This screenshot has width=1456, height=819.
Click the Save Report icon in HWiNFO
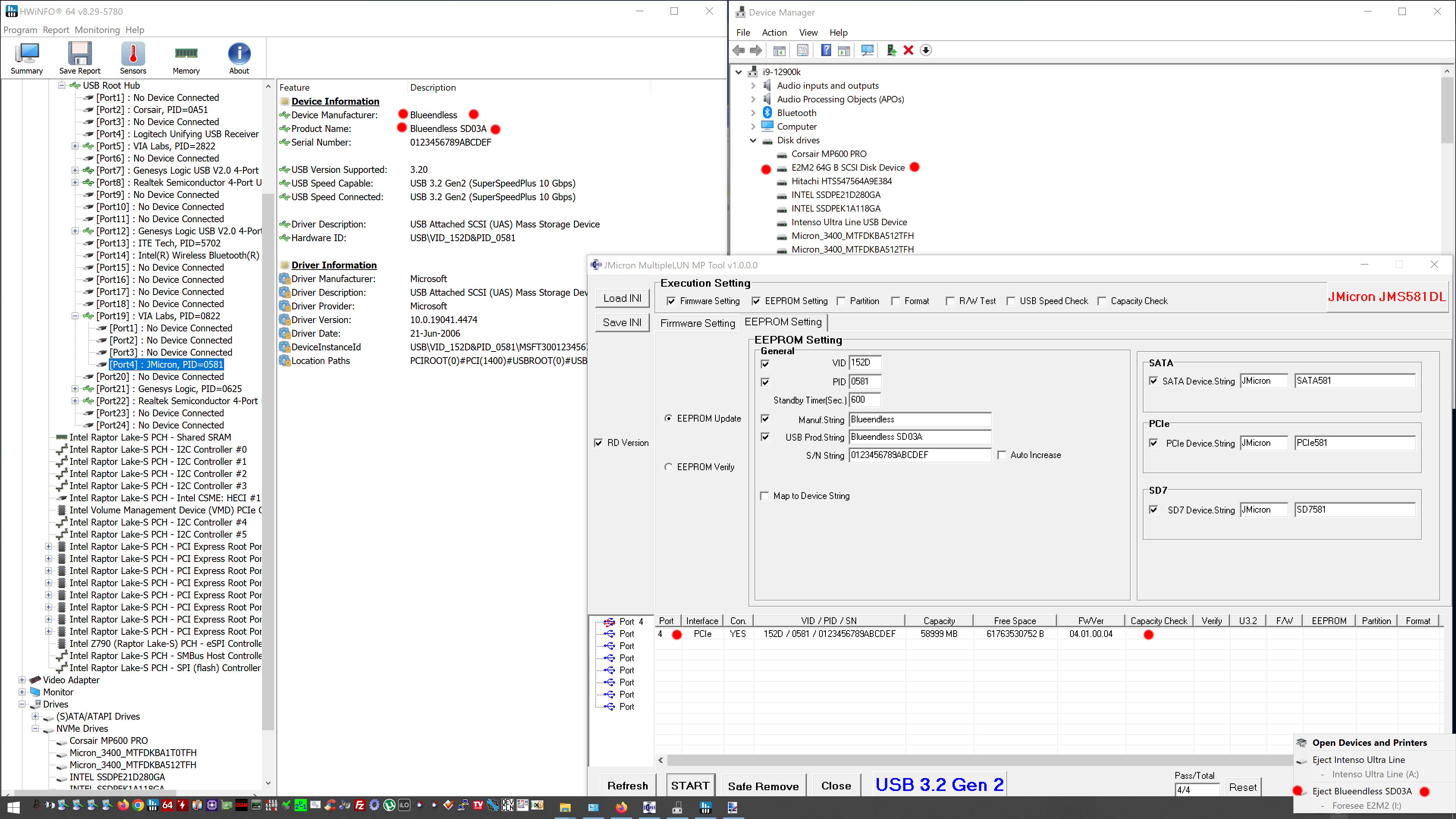coord(80,58)
